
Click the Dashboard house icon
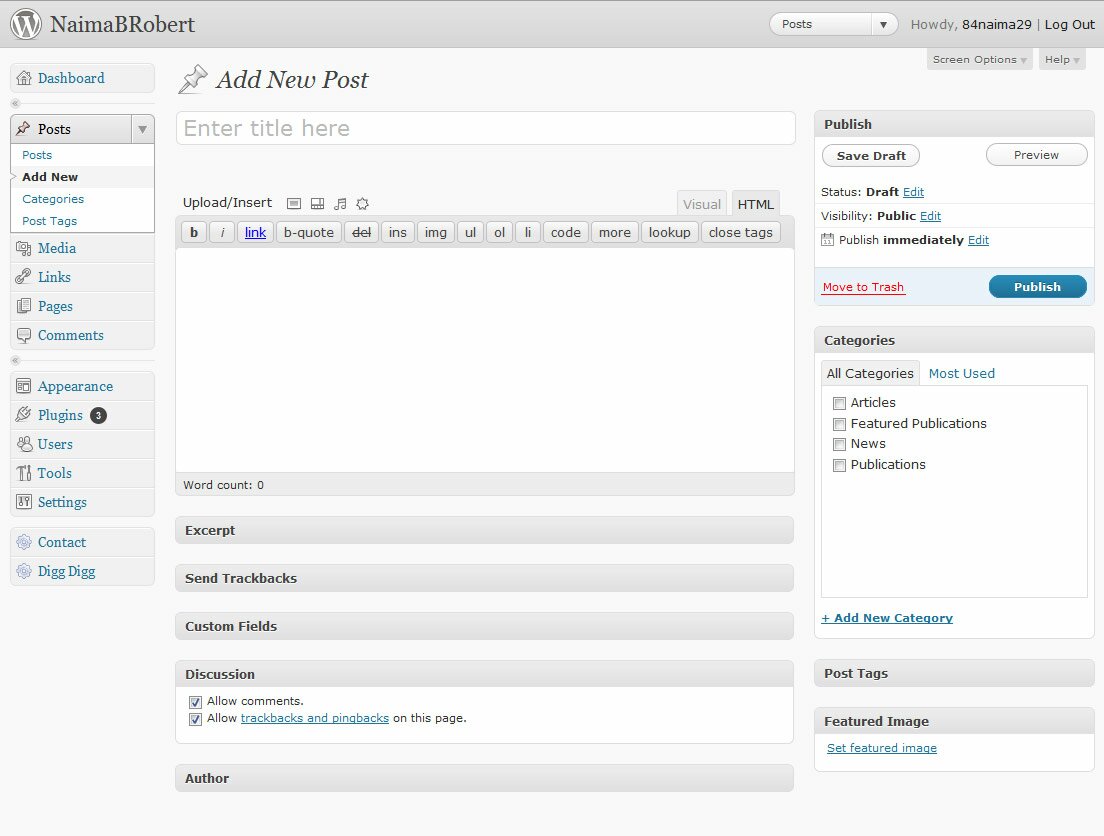click(x=24, y=78)
